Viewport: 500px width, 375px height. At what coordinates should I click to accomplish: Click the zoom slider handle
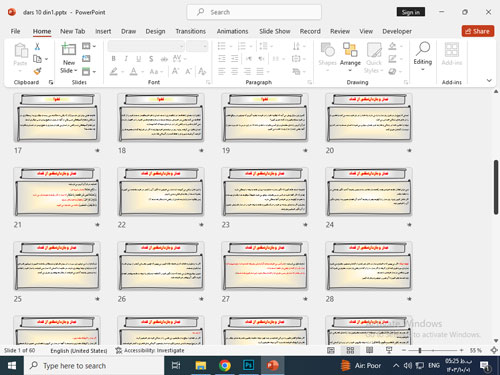click(x=420, y=350)
